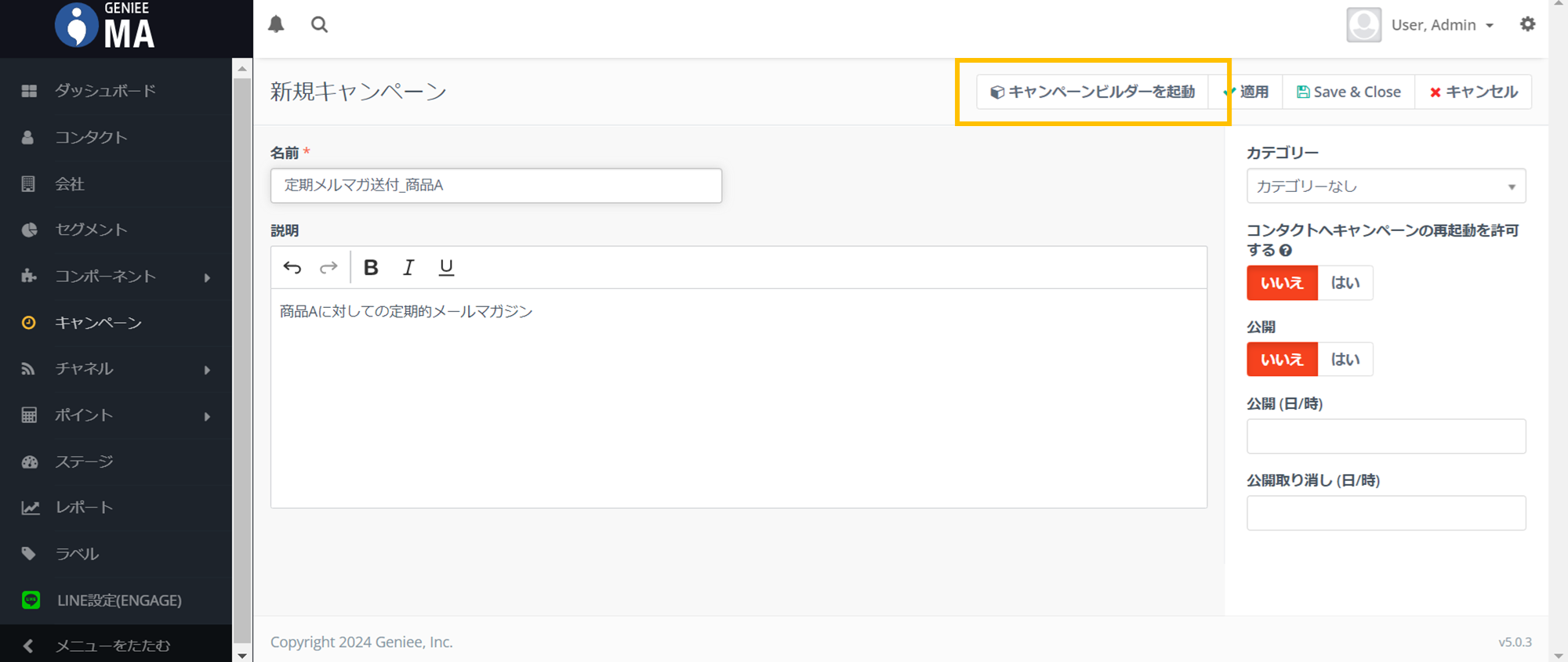The width and height of the screenshot is (1568, 662).
Task: Click the Save & Close button
Action: click(1348, 92)
